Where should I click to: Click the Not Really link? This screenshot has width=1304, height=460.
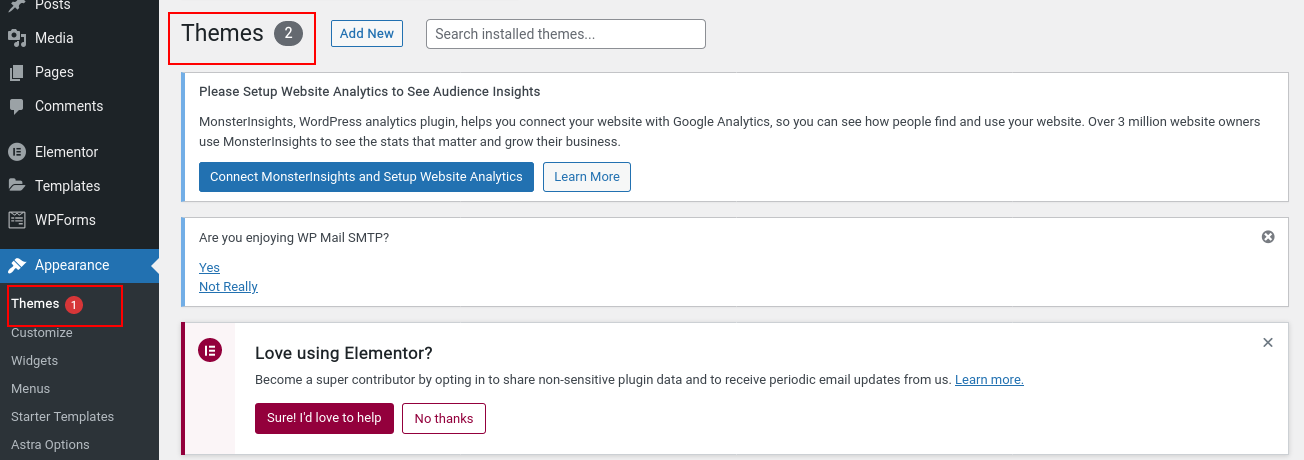pyautogui.click(x=228, y=287)
